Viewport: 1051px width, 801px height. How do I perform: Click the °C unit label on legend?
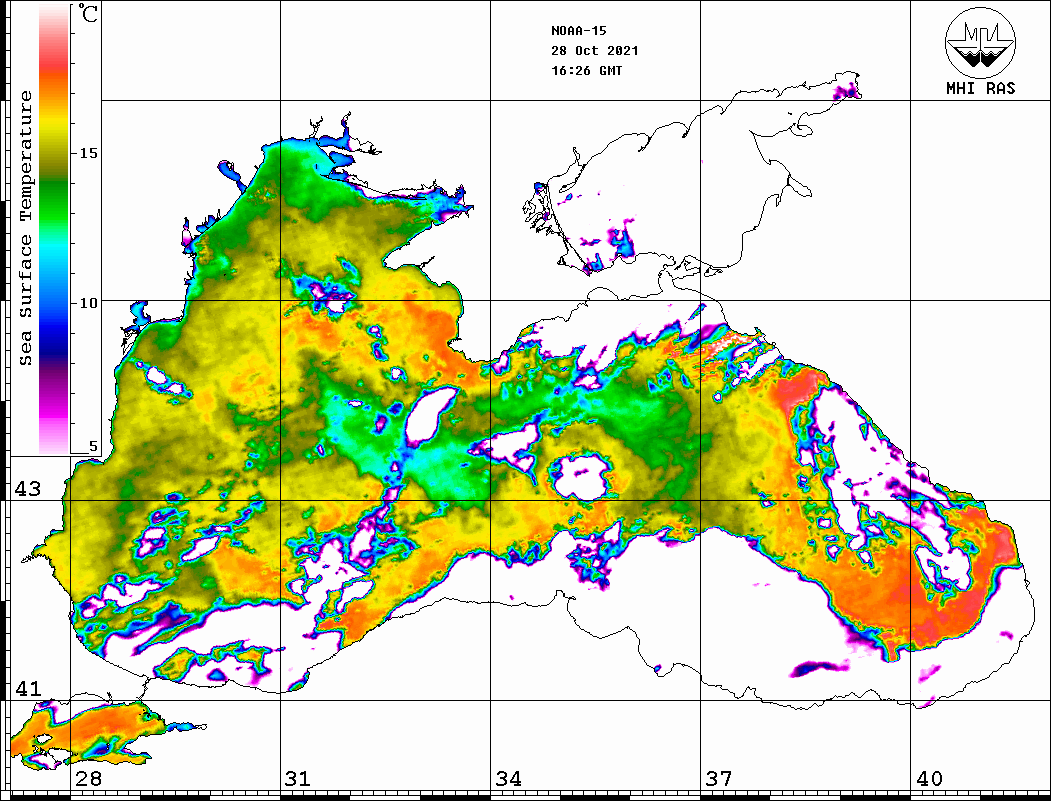(87, 13)
